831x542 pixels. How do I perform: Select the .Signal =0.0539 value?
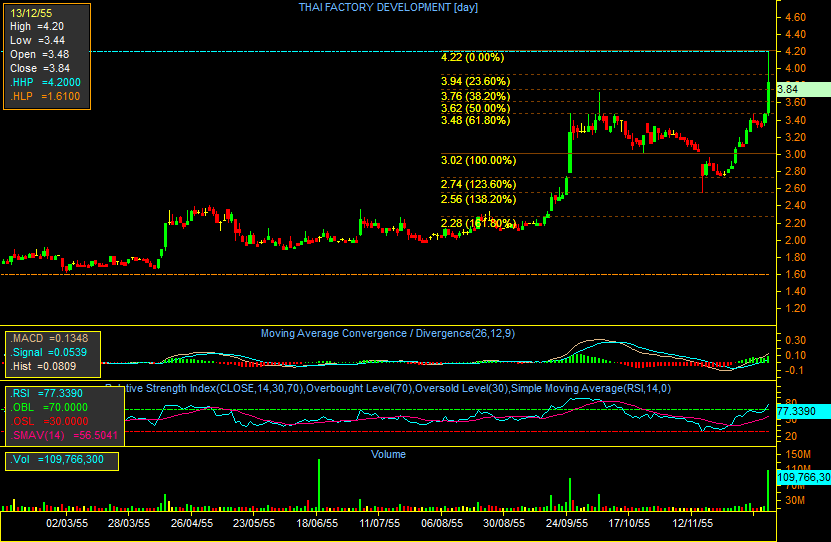click(49, 352)
